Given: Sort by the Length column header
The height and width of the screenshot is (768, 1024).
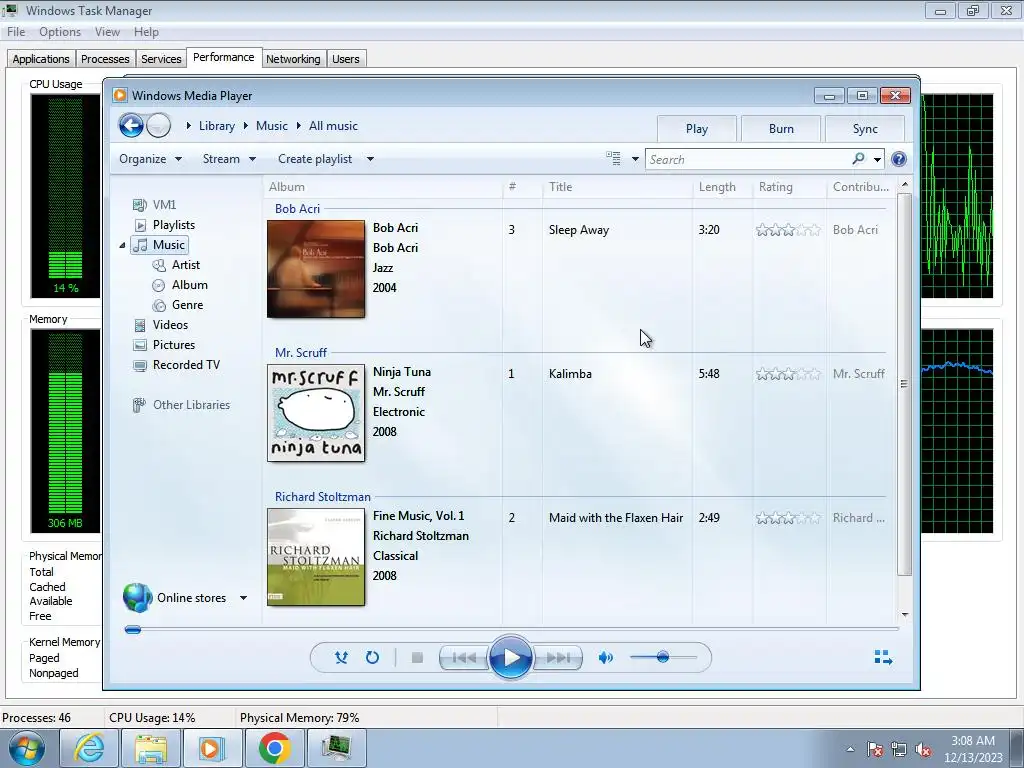Looking at the screenshot, I should [x=722, y=187].
